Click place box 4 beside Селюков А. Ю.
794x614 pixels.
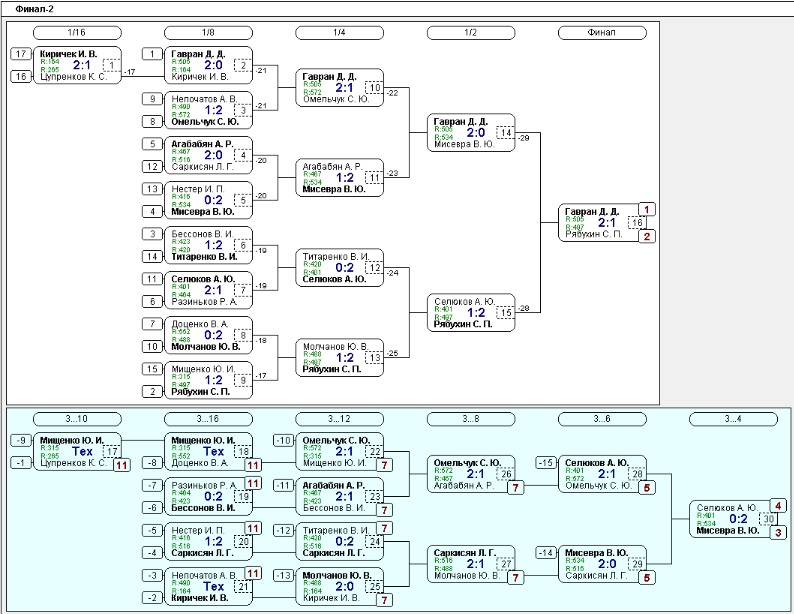(x=778, y=506)
